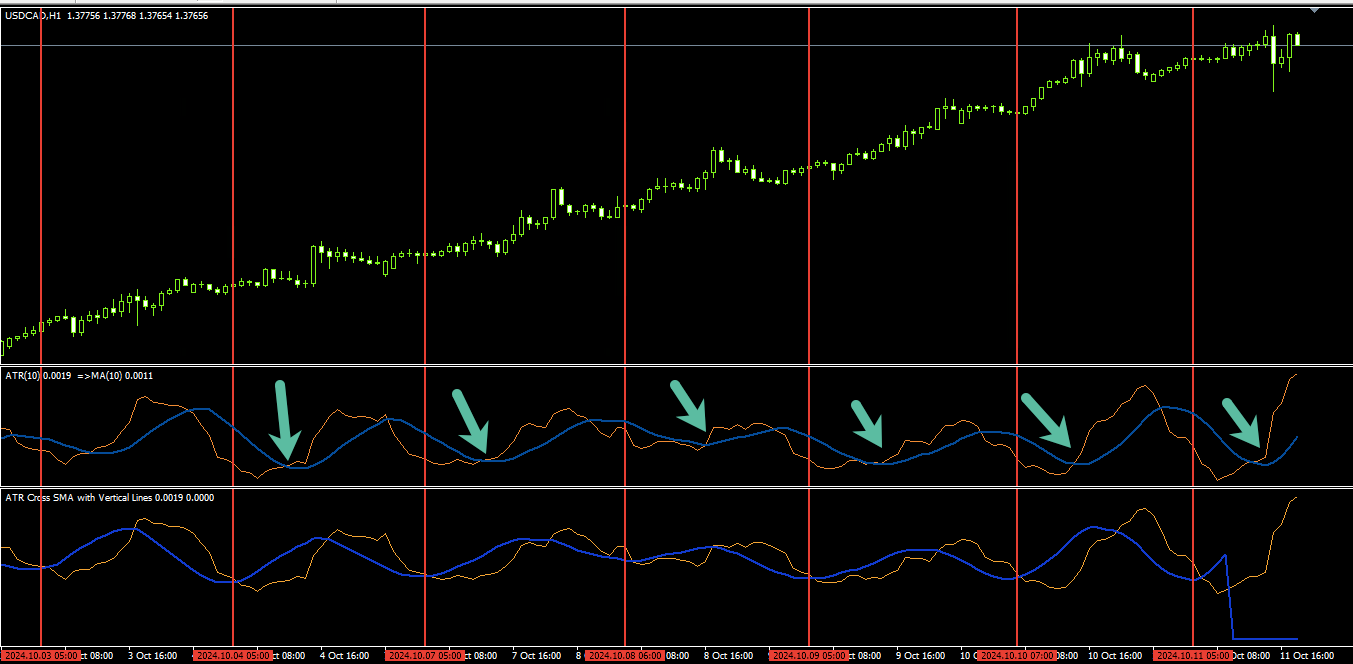Screen dimensions: 1353x664
Task: Click the ATR Cross SMA with Vertical Lines label
Action: point(109,496)
